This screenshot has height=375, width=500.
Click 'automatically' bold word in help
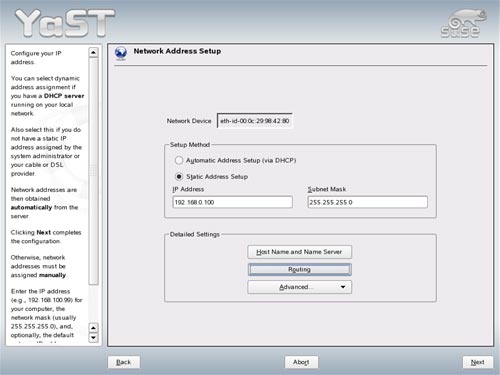pos(31,207)
